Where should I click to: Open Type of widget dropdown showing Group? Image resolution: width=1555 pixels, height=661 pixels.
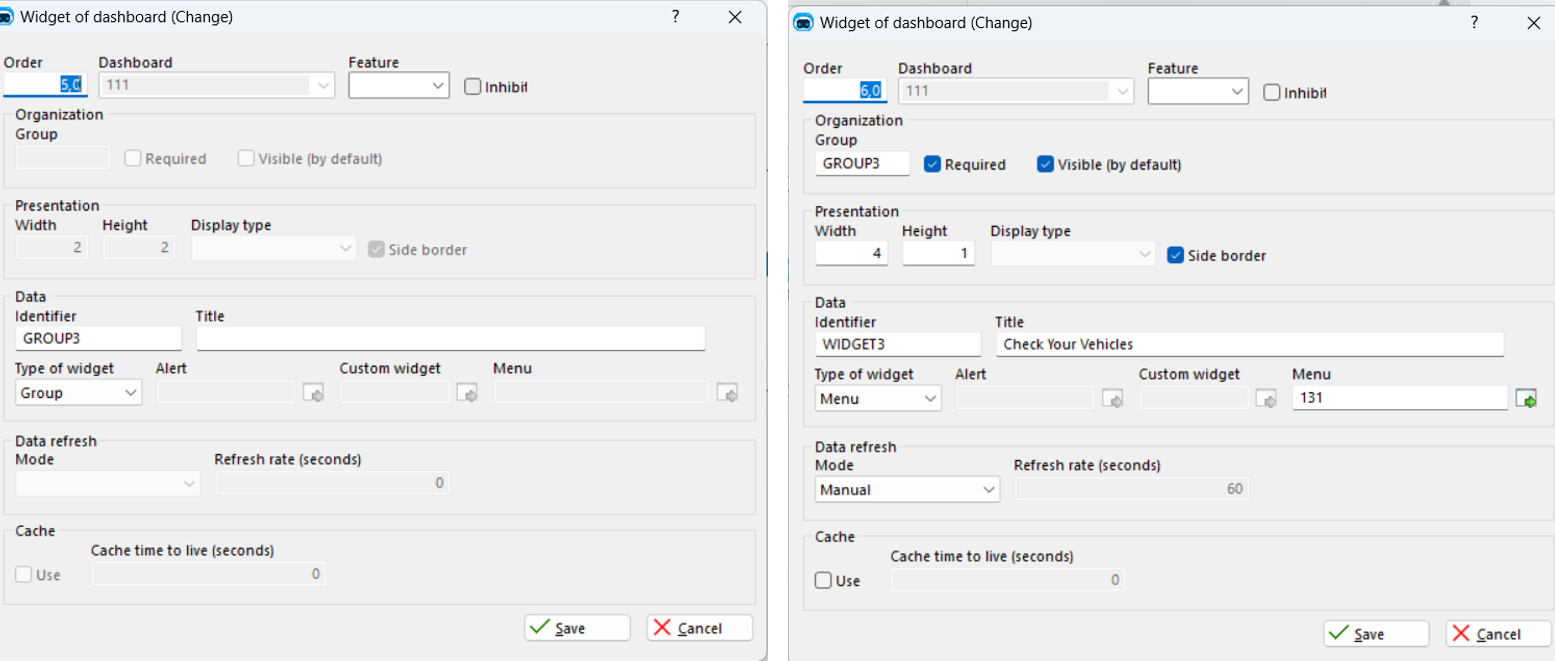(x=79, y=393)
